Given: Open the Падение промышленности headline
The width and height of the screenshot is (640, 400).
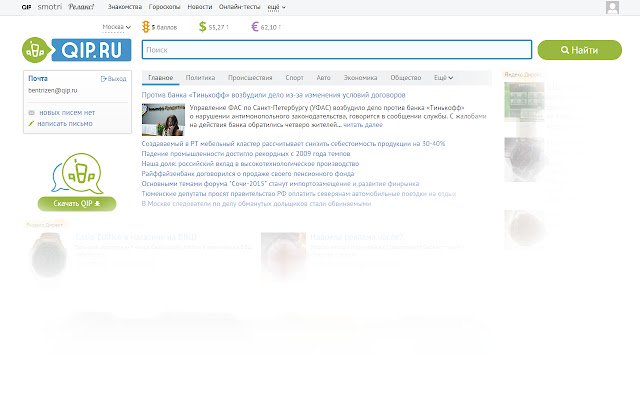Looking at the screenshot, I should tap(246, 153).
